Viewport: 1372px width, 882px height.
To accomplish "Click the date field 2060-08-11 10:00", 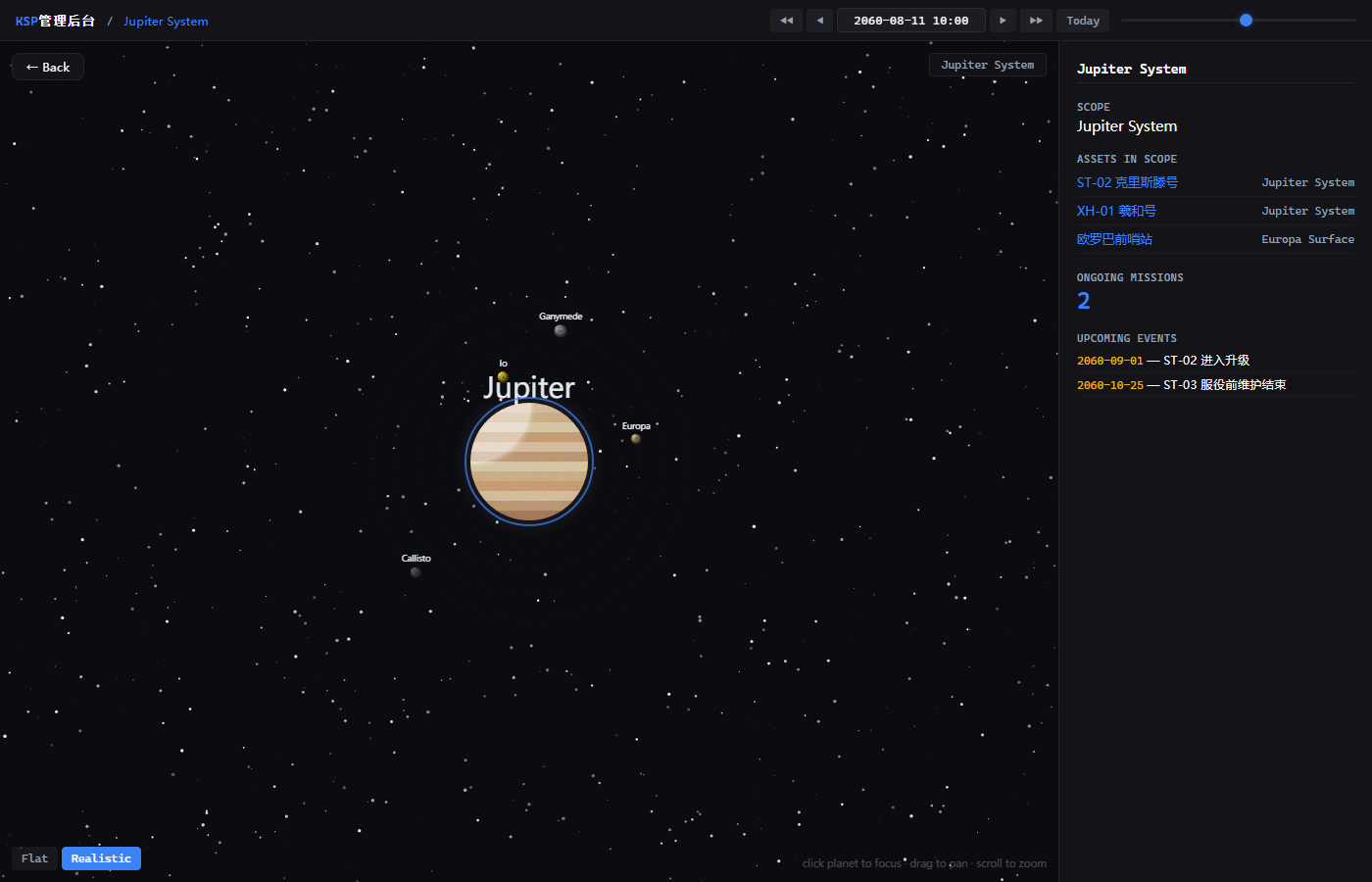I will [911, 21].
